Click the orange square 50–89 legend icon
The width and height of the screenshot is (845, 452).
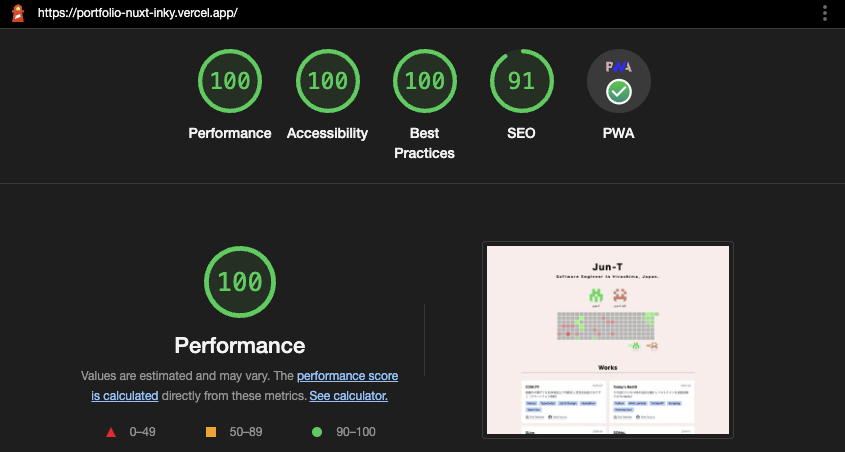pos(211,432)
